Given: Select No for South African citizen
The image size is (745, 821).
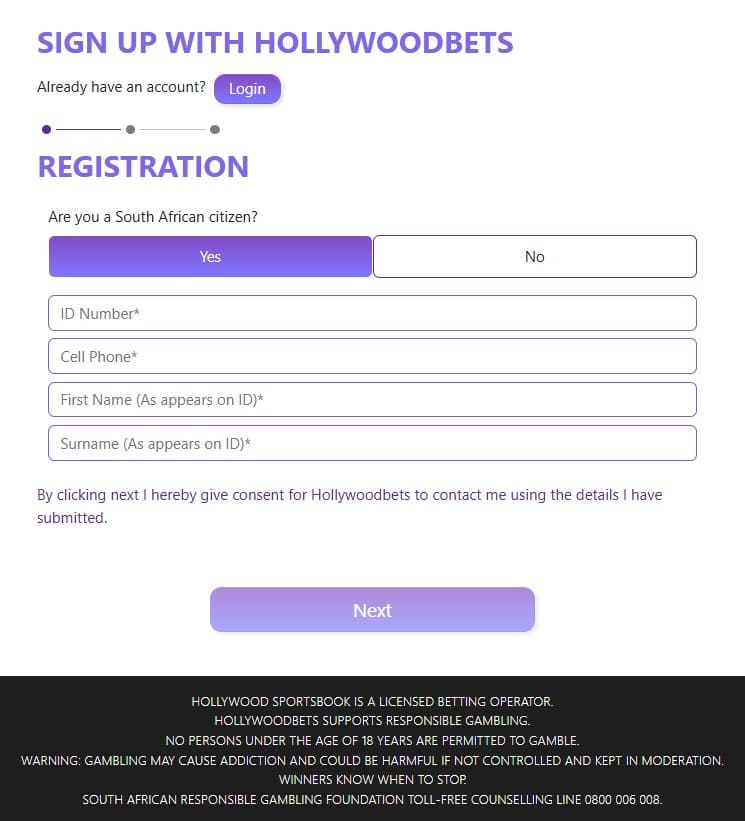Looking at the screenshot, I should (x=535, y=257).
